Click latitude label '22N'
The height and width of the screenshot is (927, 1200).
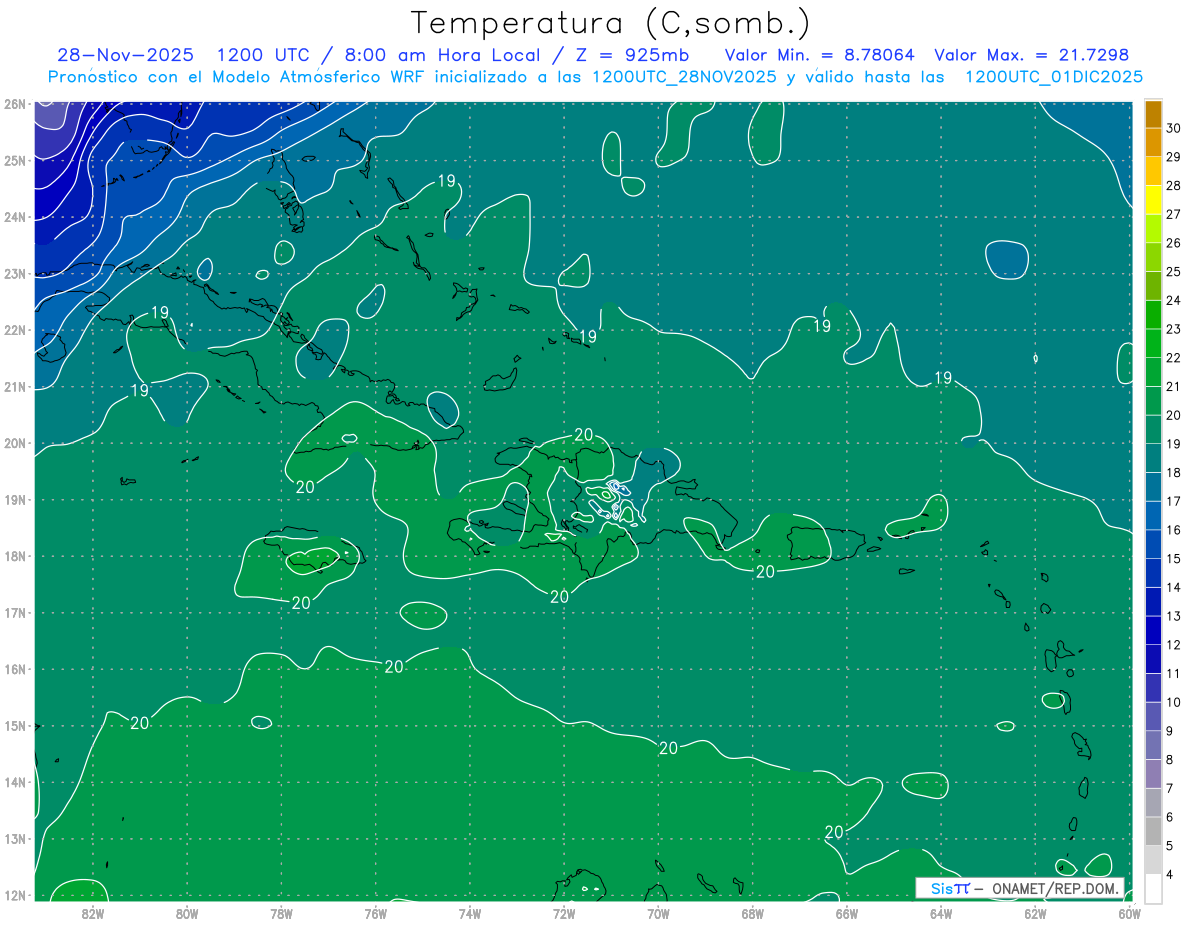(14, 329)
